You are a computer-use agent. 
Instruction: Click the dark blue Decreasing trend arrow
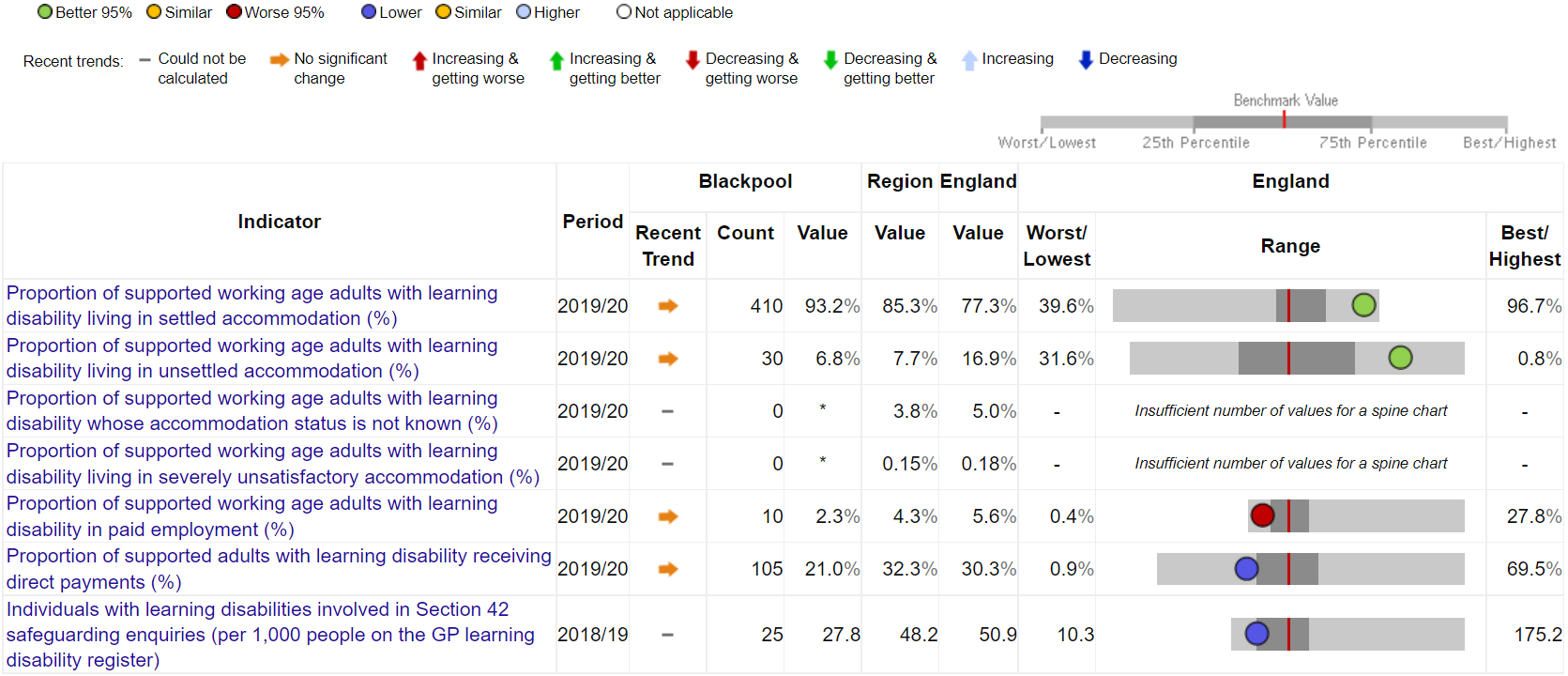(1086, 60)
